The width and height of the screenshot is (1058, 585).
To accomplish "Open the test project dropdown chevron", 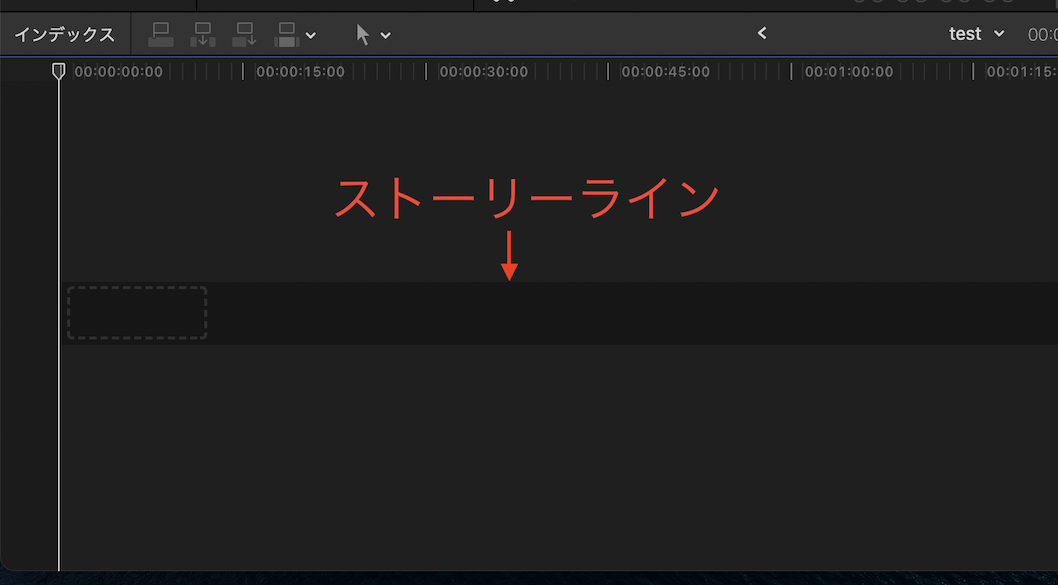I will click(999, 34).
